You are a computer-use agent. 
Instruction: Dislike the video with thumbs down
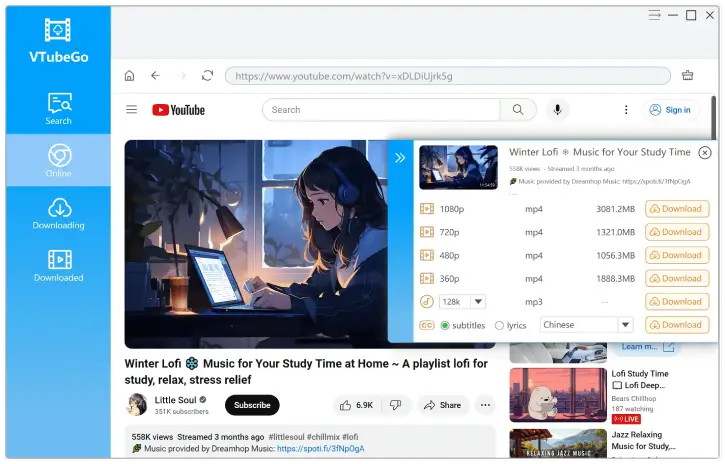click(x=396, y=405)
